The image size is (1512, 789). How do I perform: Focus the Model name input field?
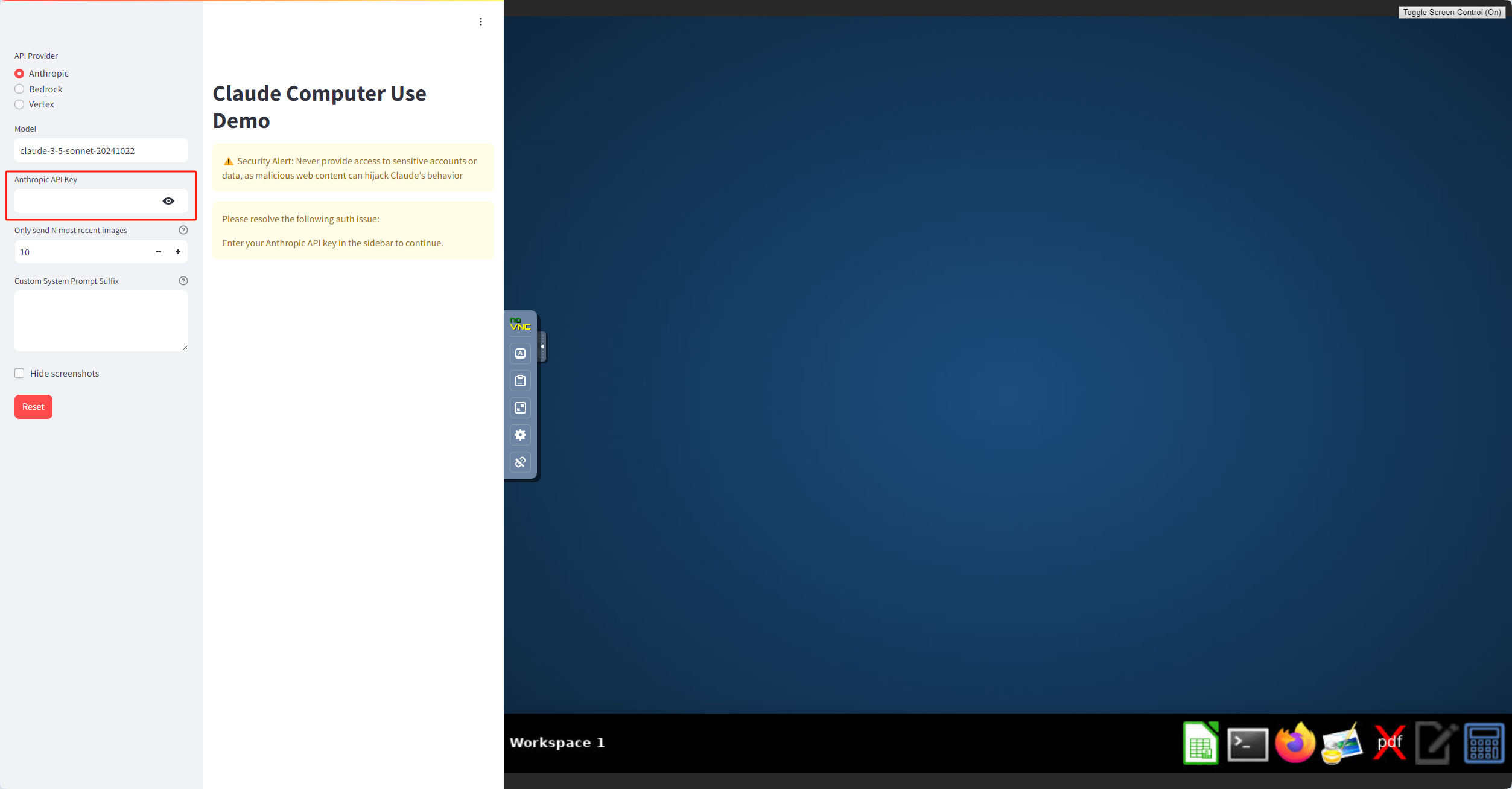[x=101, y=150]
